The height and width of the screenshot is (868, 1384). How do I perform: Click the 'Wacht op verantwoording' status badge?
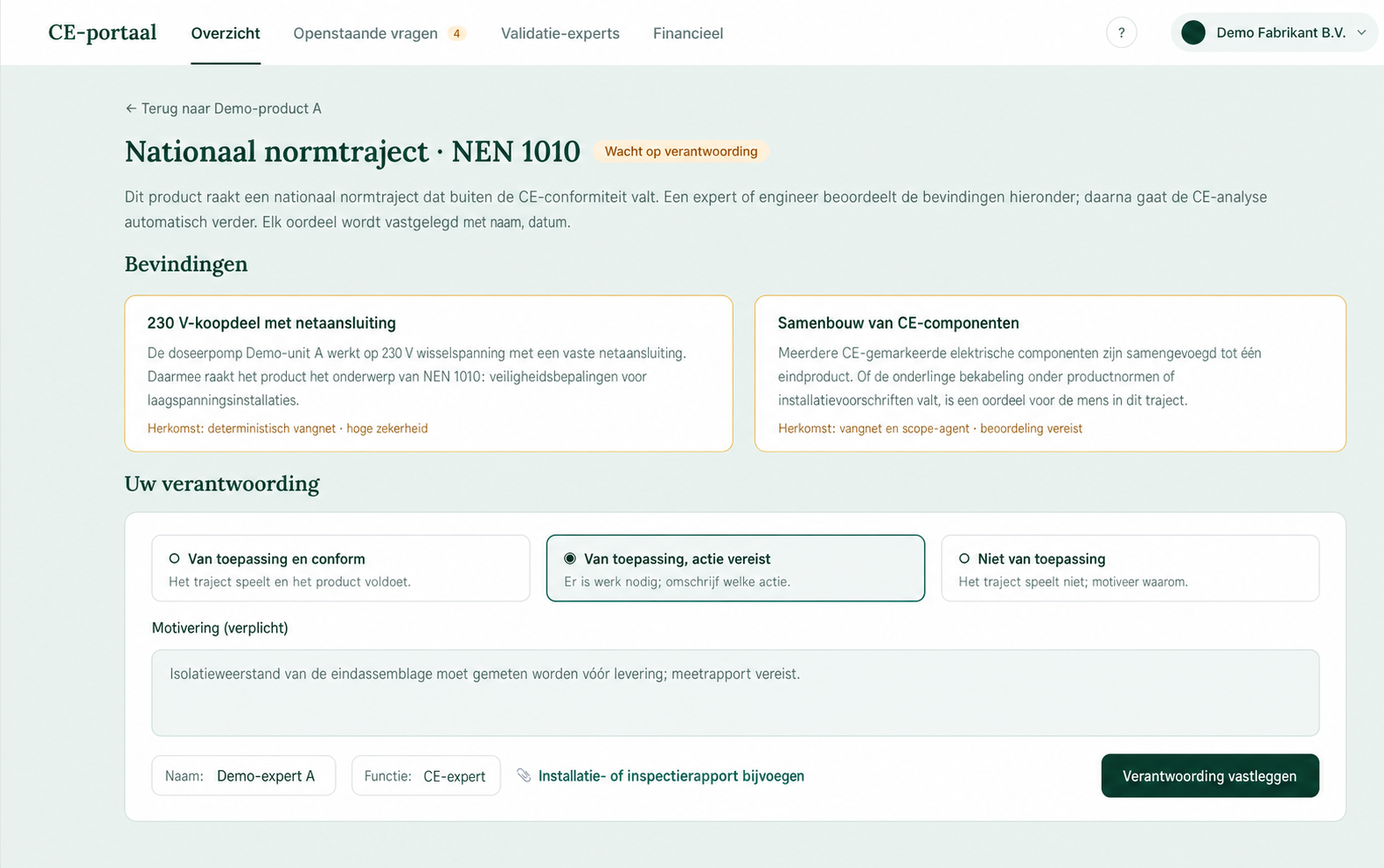681,151
